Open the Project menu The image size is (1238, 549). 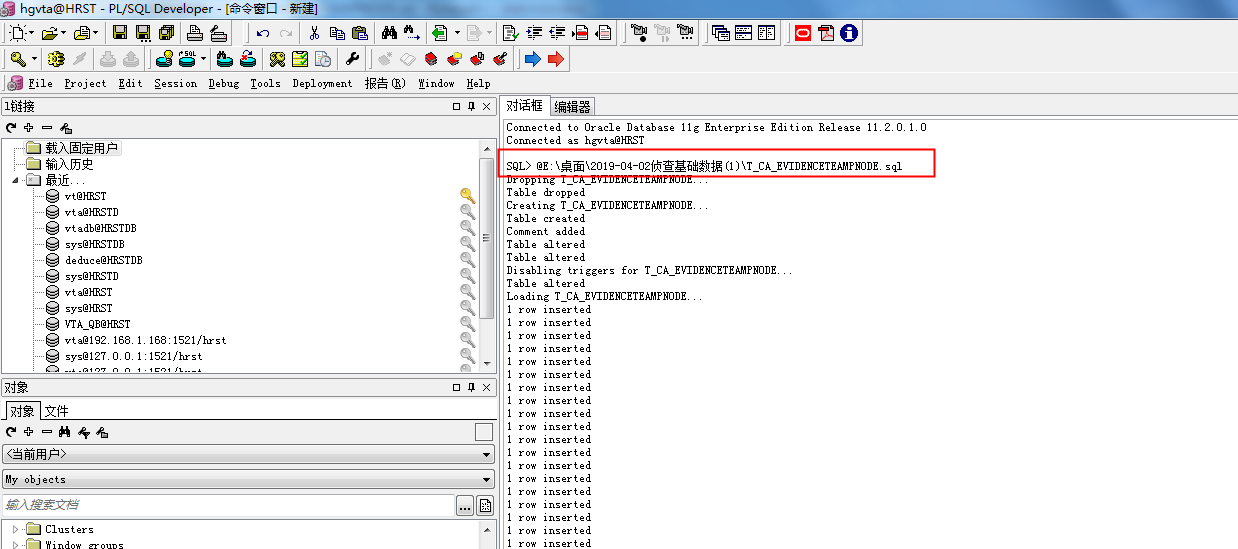[85, 83]
